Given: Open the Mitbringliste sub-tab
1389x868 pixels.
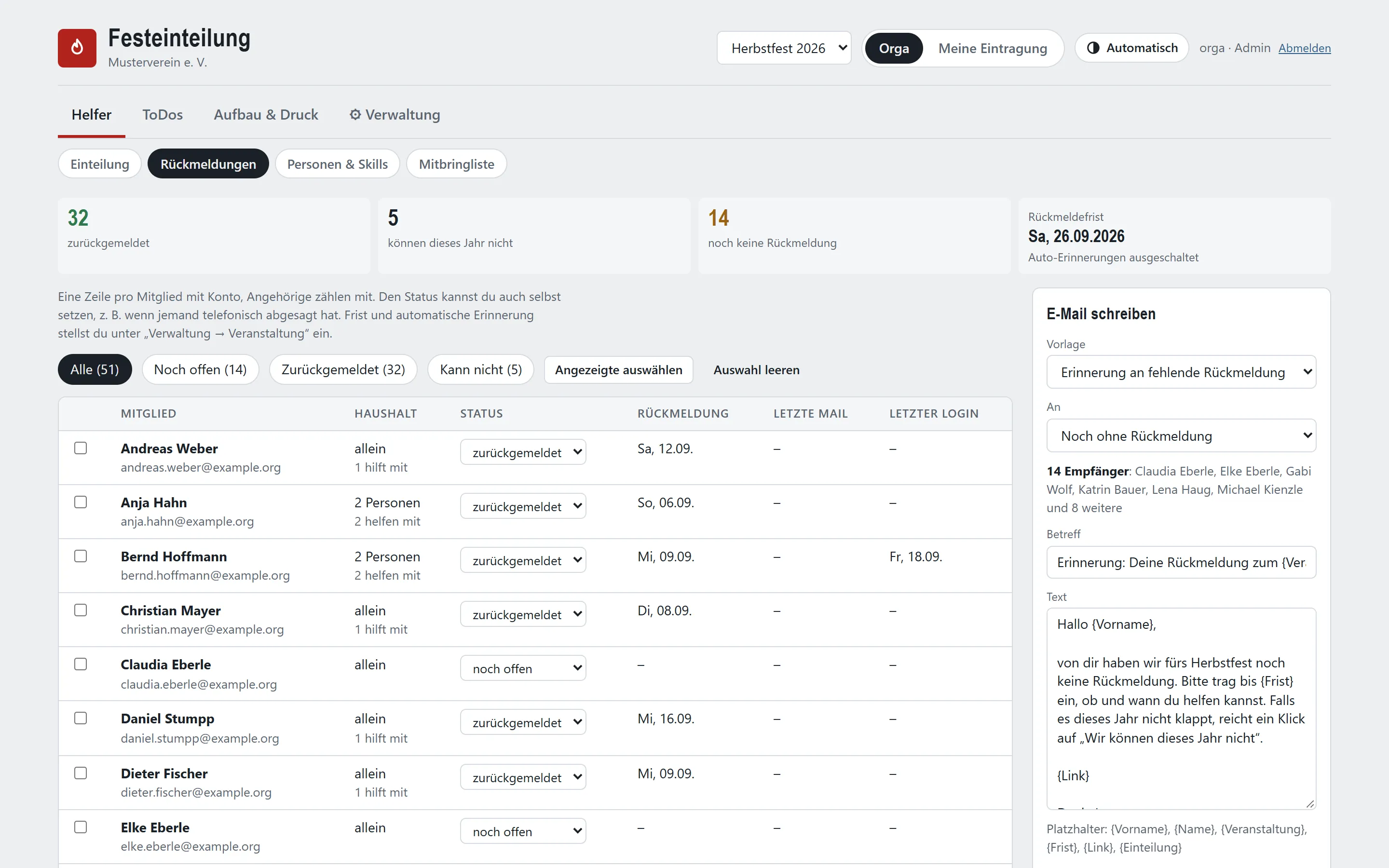Looking at the screenshot, I should 456,164.
